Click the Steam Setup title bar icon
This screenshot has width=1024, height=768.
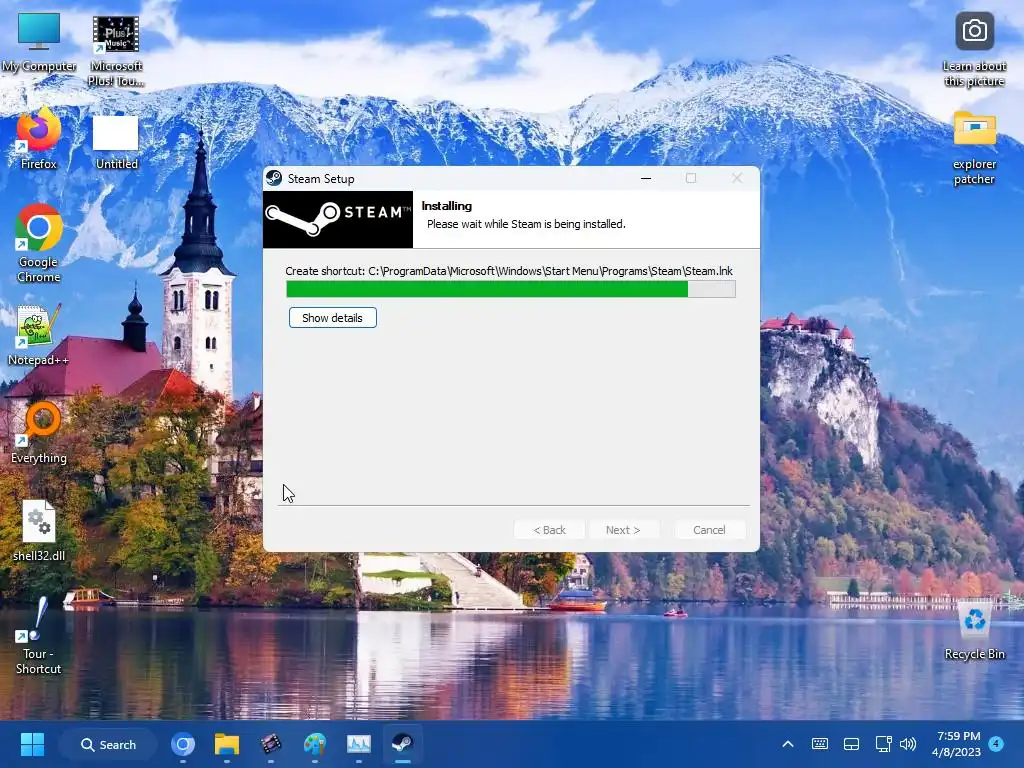point(274,178)
